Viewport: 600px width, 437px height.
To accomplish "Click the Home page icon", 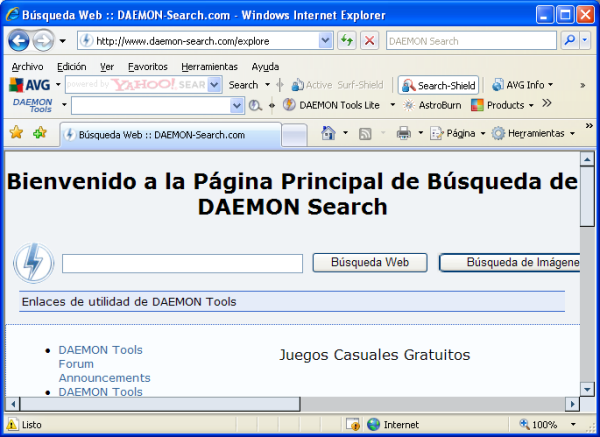I will (327, 133).
